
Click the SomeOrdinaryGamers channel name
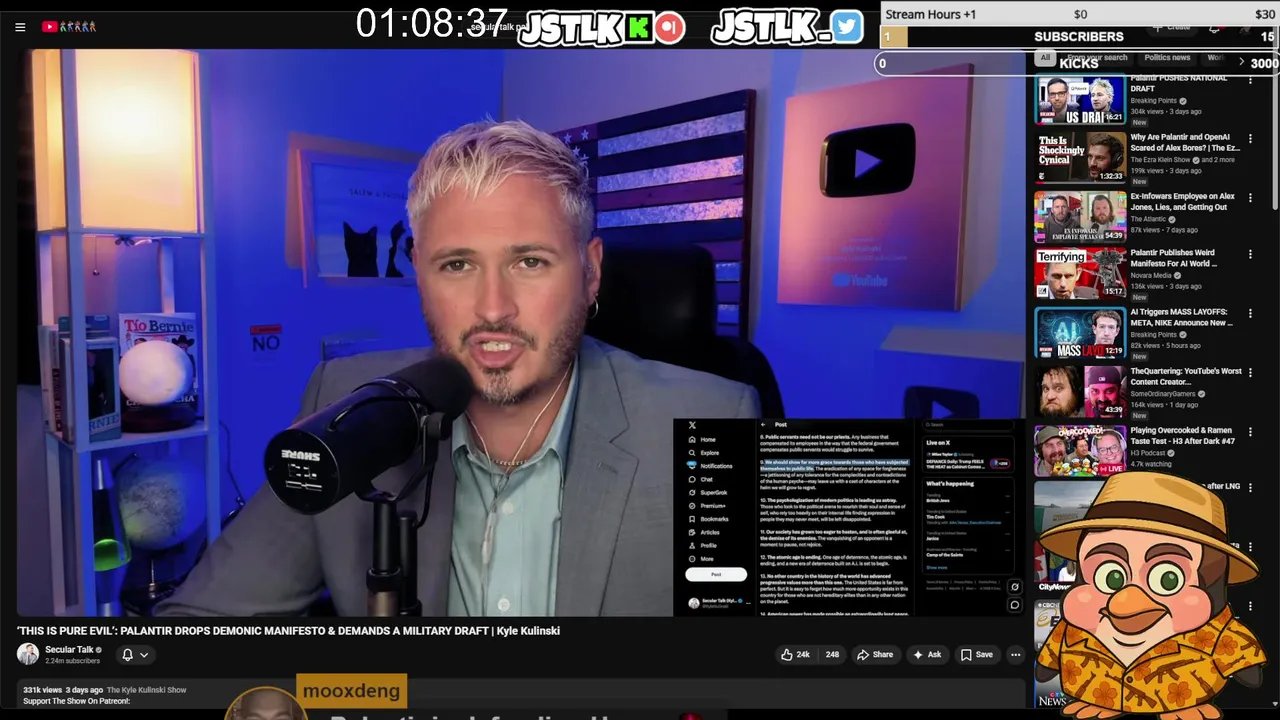click(x=1162, y=394)
